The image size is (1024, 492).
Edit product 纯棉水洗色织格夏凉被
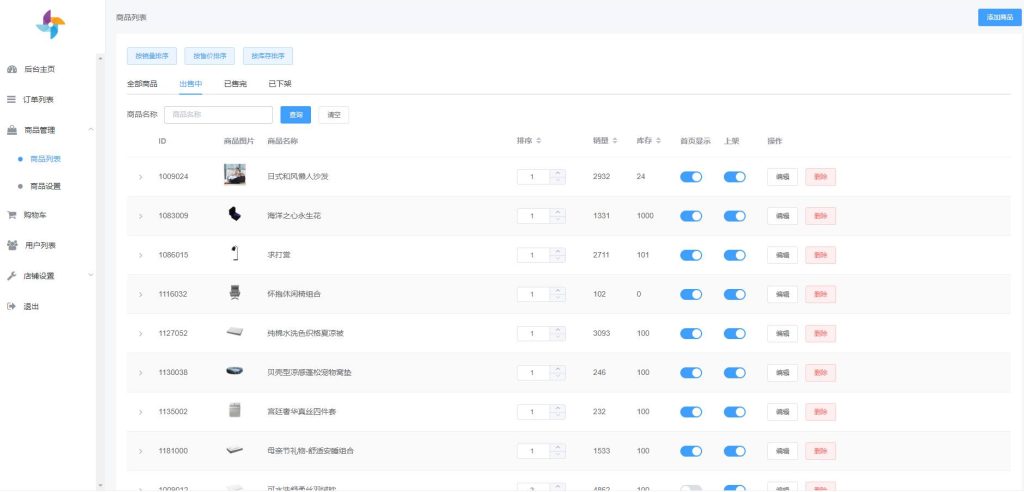782,334
